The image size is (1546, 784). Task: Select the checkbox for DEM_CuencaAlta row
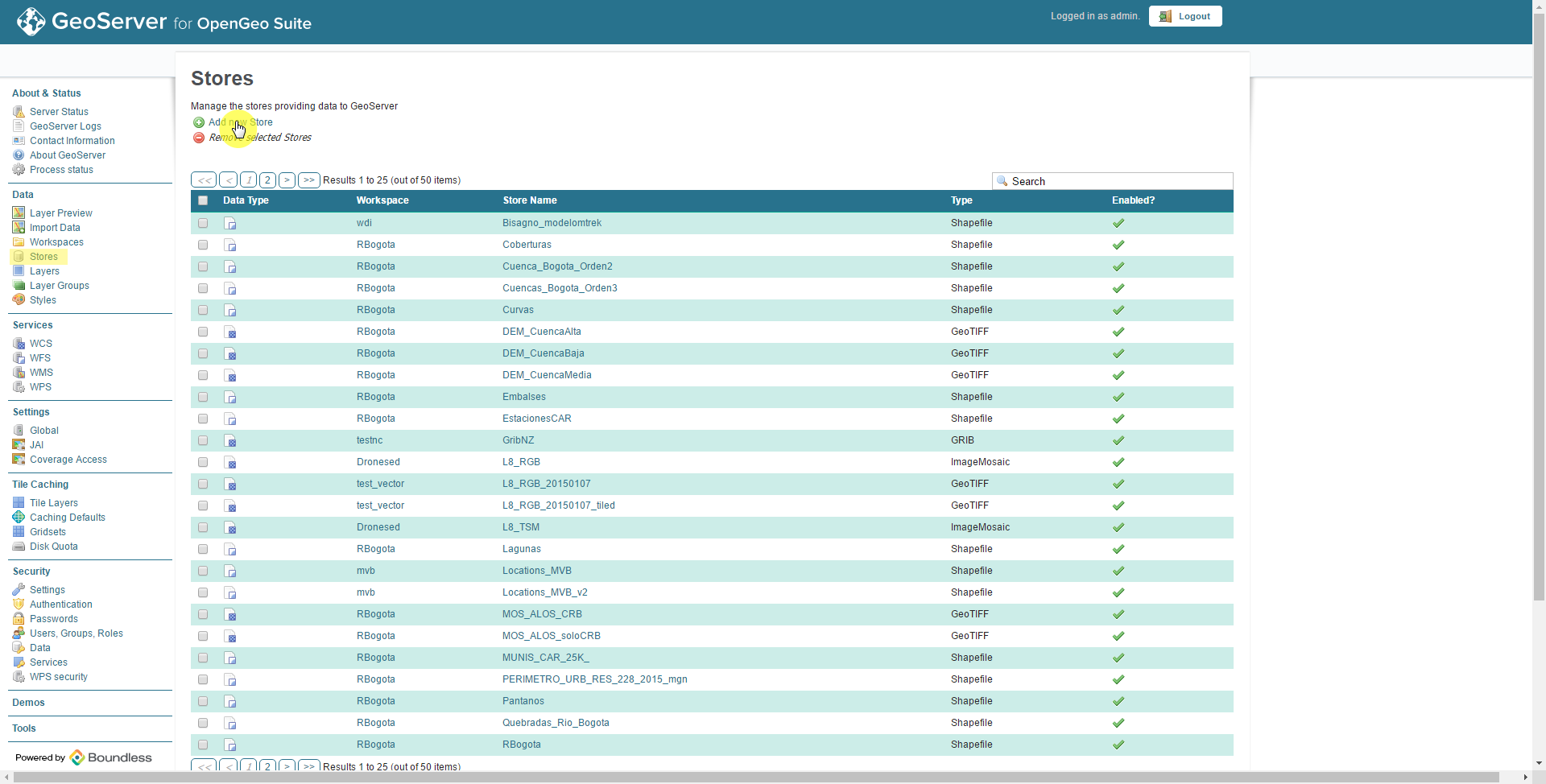click(x=203, y=332)
